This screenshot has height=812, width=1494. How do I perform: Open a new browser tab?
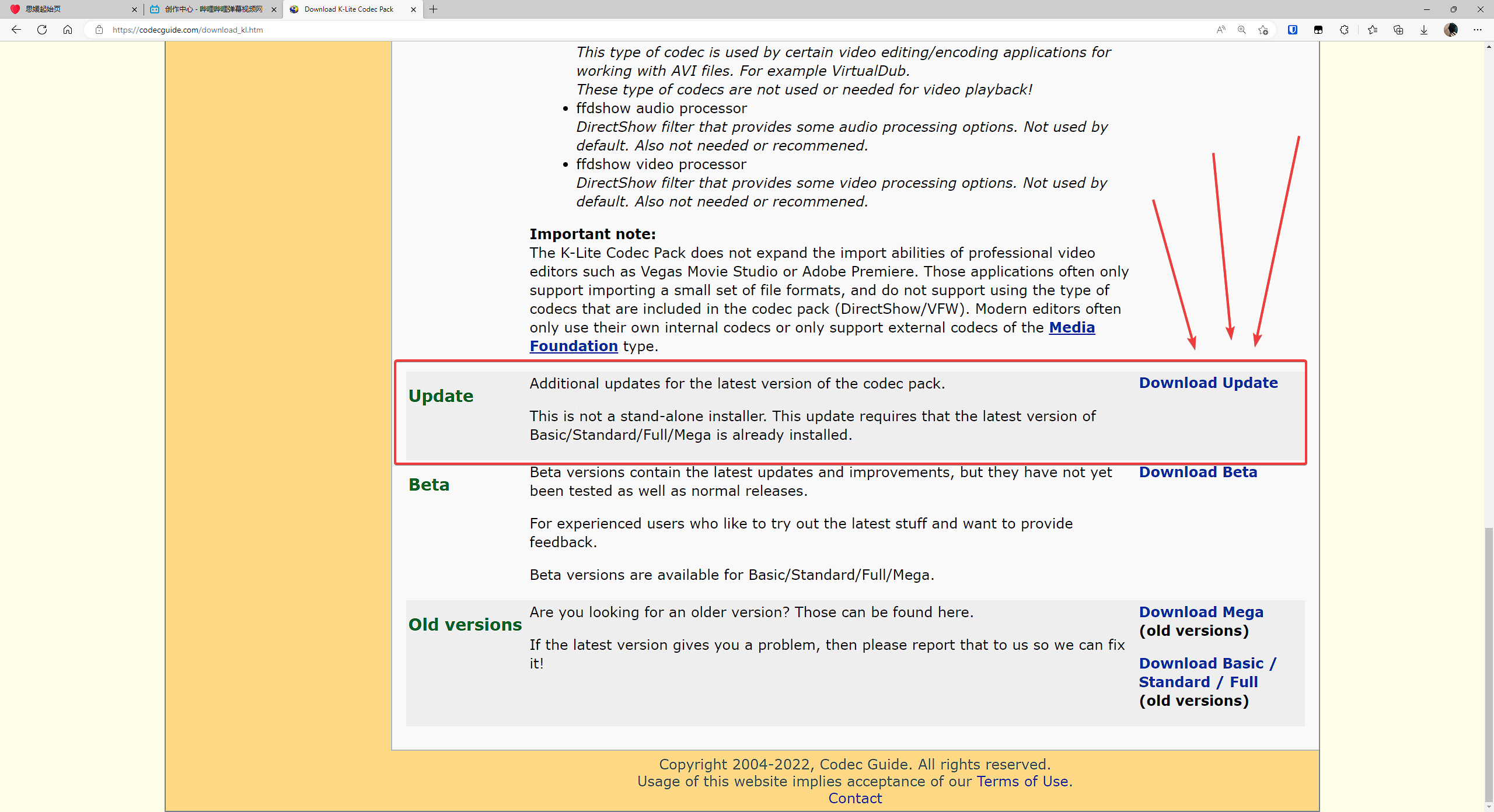point(433,9)
